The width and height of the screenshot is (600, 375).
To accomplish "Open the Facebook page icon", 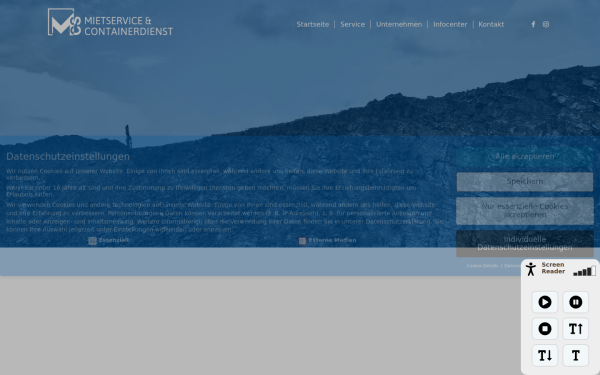I will pos(533,24).
